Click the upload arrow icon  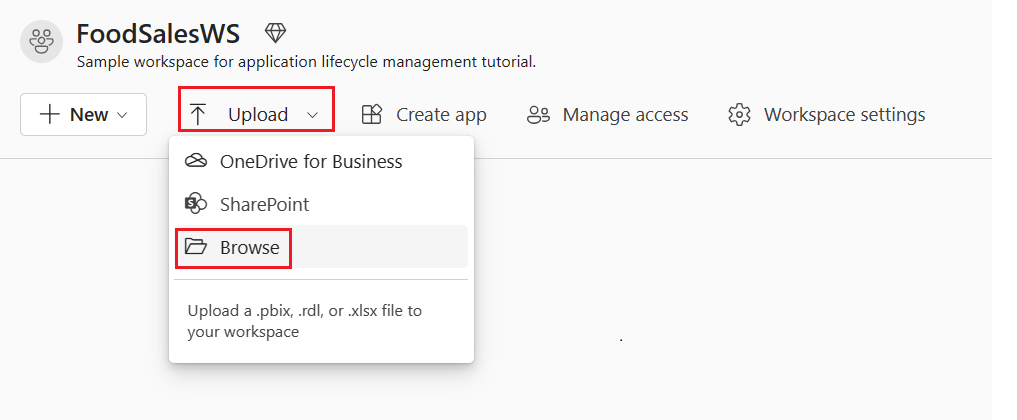pos(198,115)
